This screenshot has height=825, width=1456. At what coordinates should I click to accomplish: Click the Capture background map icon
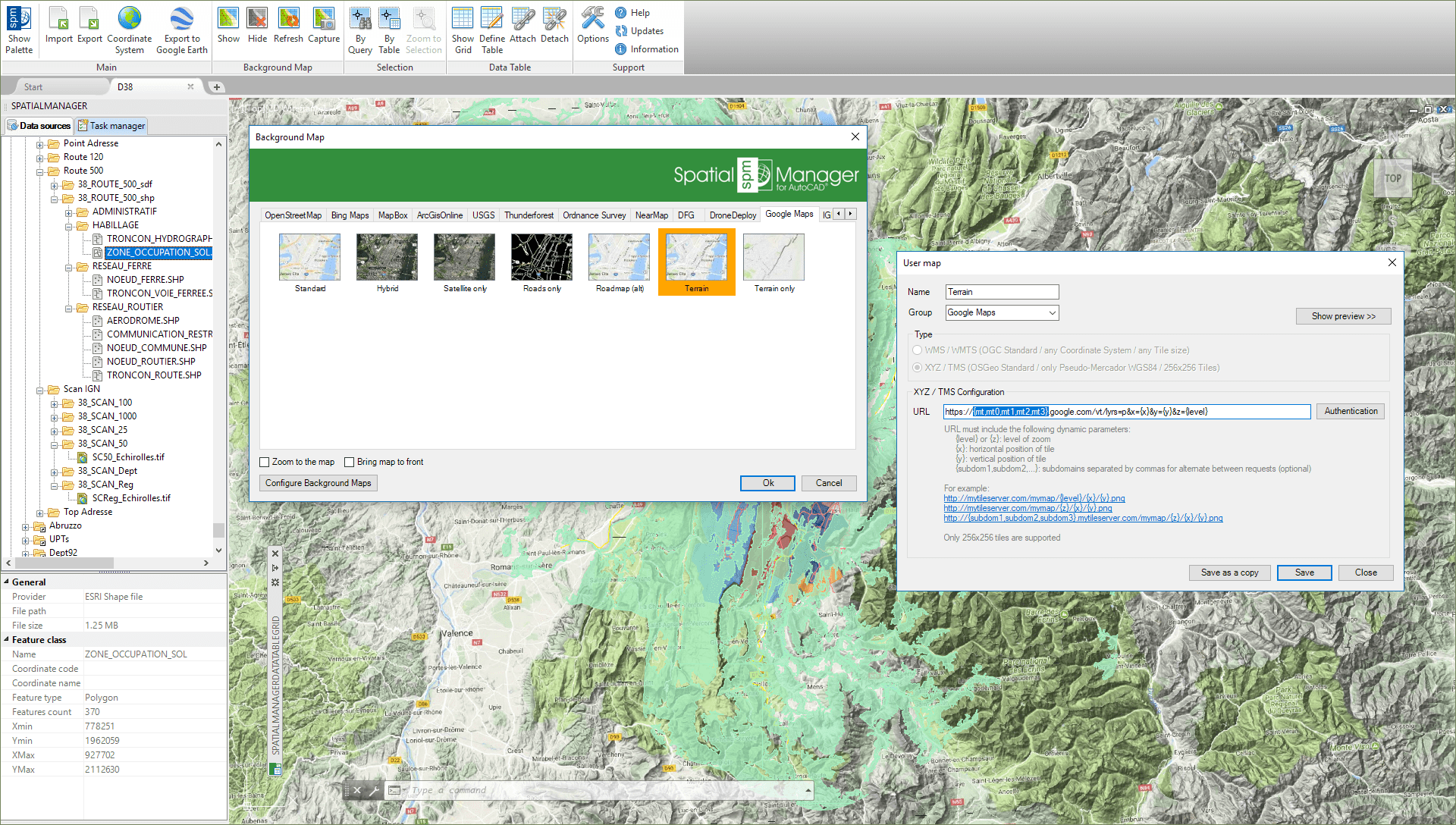click(x=324, y=25)
